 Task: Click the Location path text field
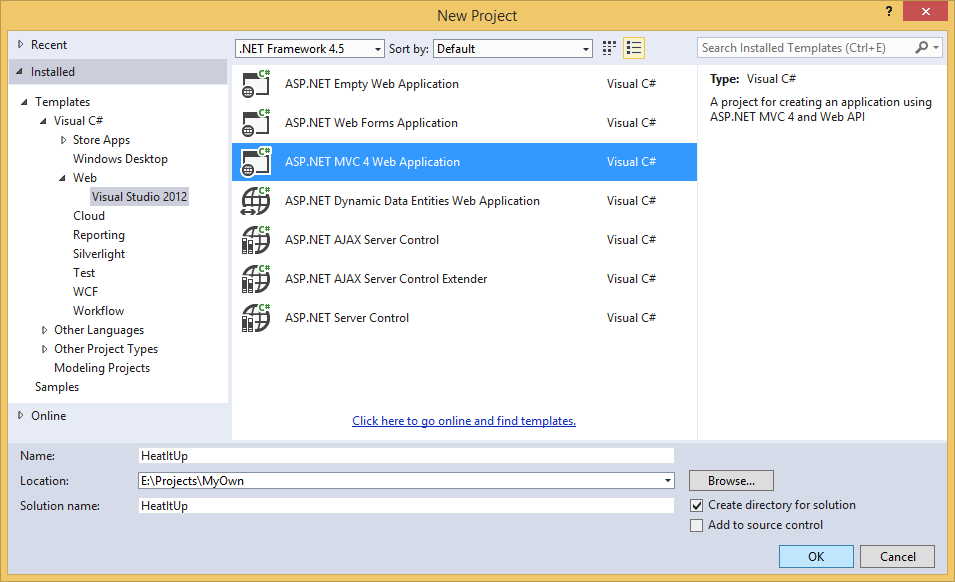click(400, 481)
